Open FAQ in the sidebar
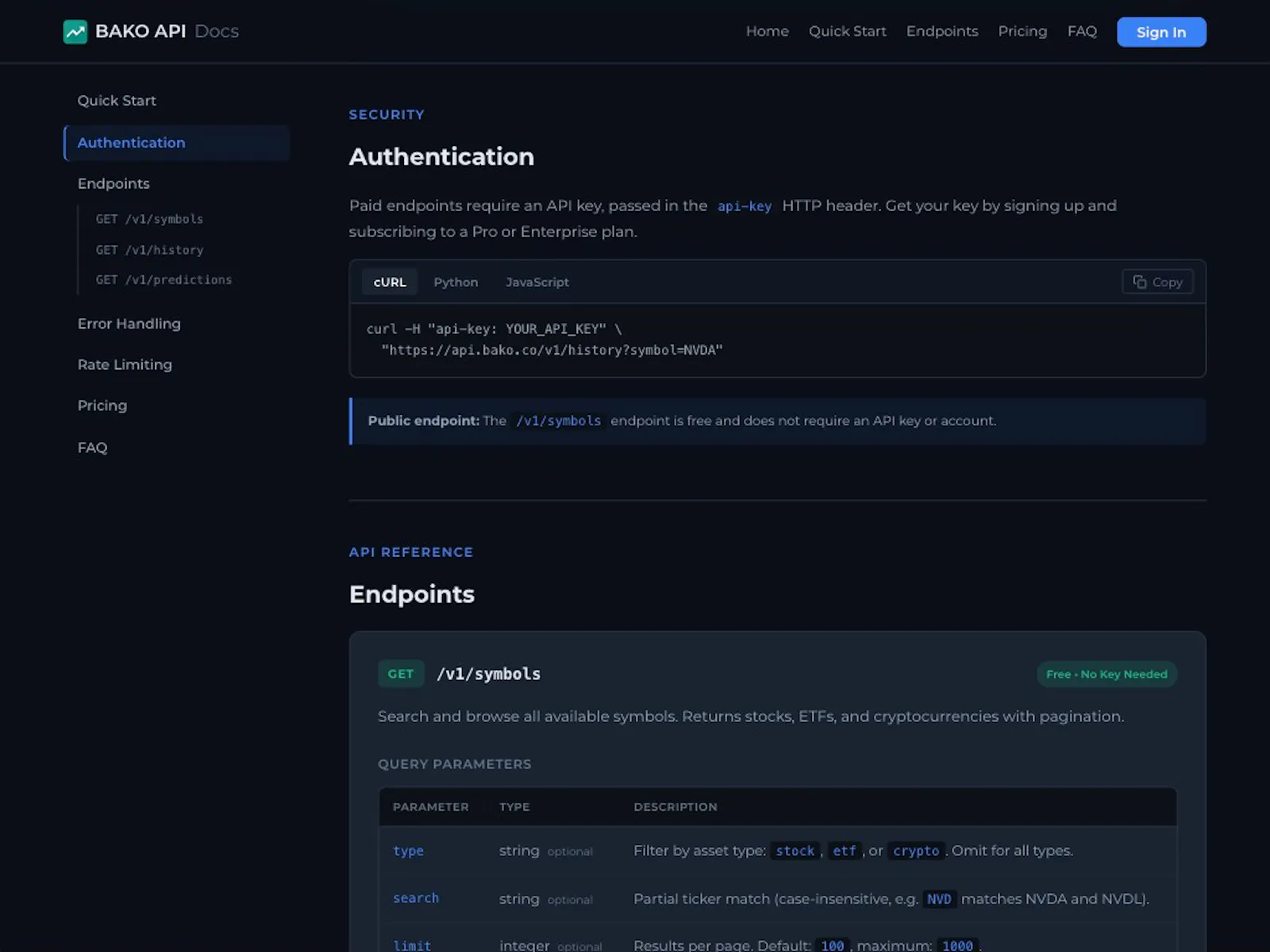 tap(92, 447)
